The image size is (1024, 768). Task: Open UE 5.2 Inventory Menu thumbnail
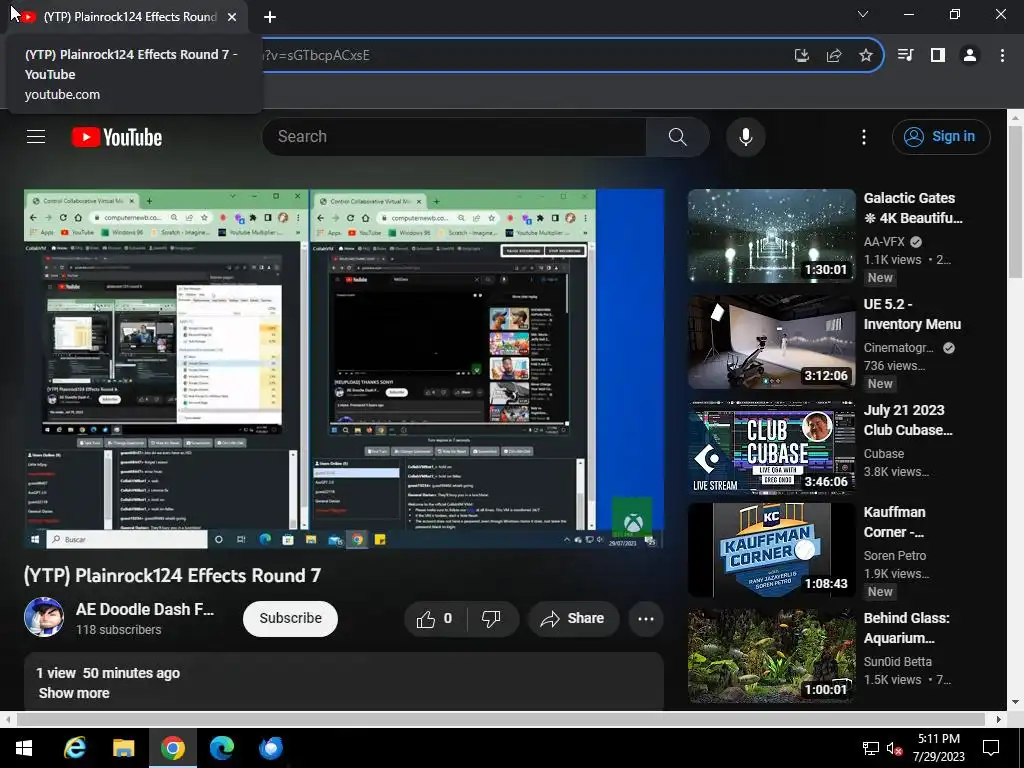coord(771,342)
